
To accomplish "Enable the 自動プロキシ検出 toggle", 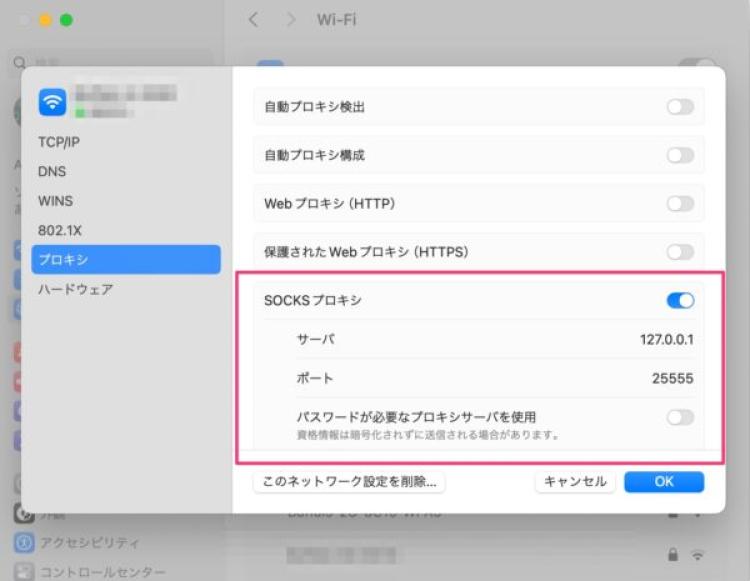I will pyautogui.click(x=680, y=106).
